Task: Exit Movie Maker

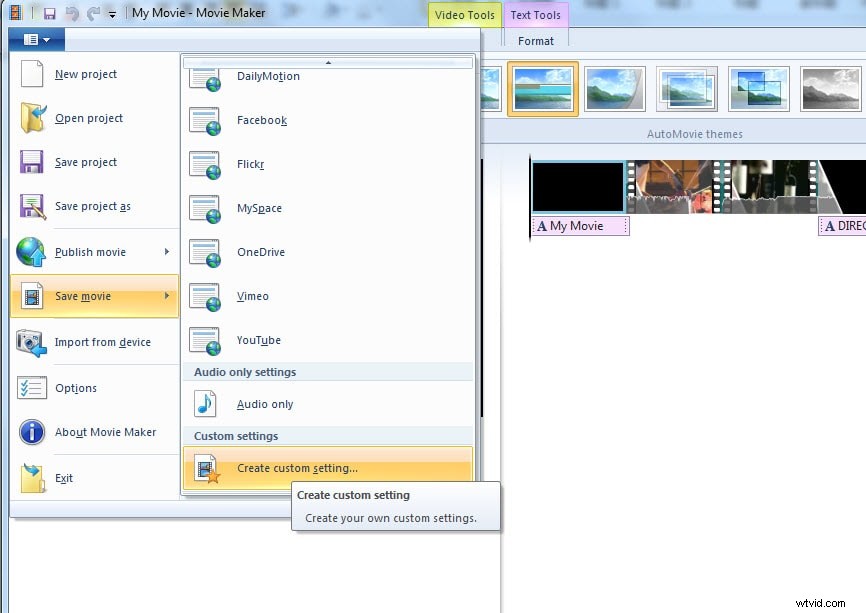Action: [64, 478]
